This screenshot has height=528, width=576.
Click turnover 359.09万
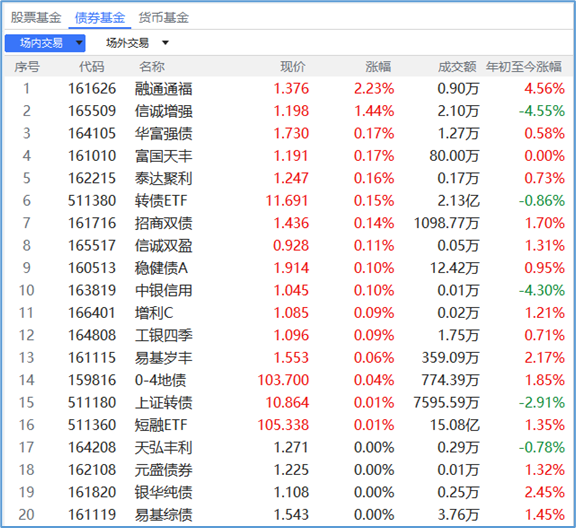(451, 358)
